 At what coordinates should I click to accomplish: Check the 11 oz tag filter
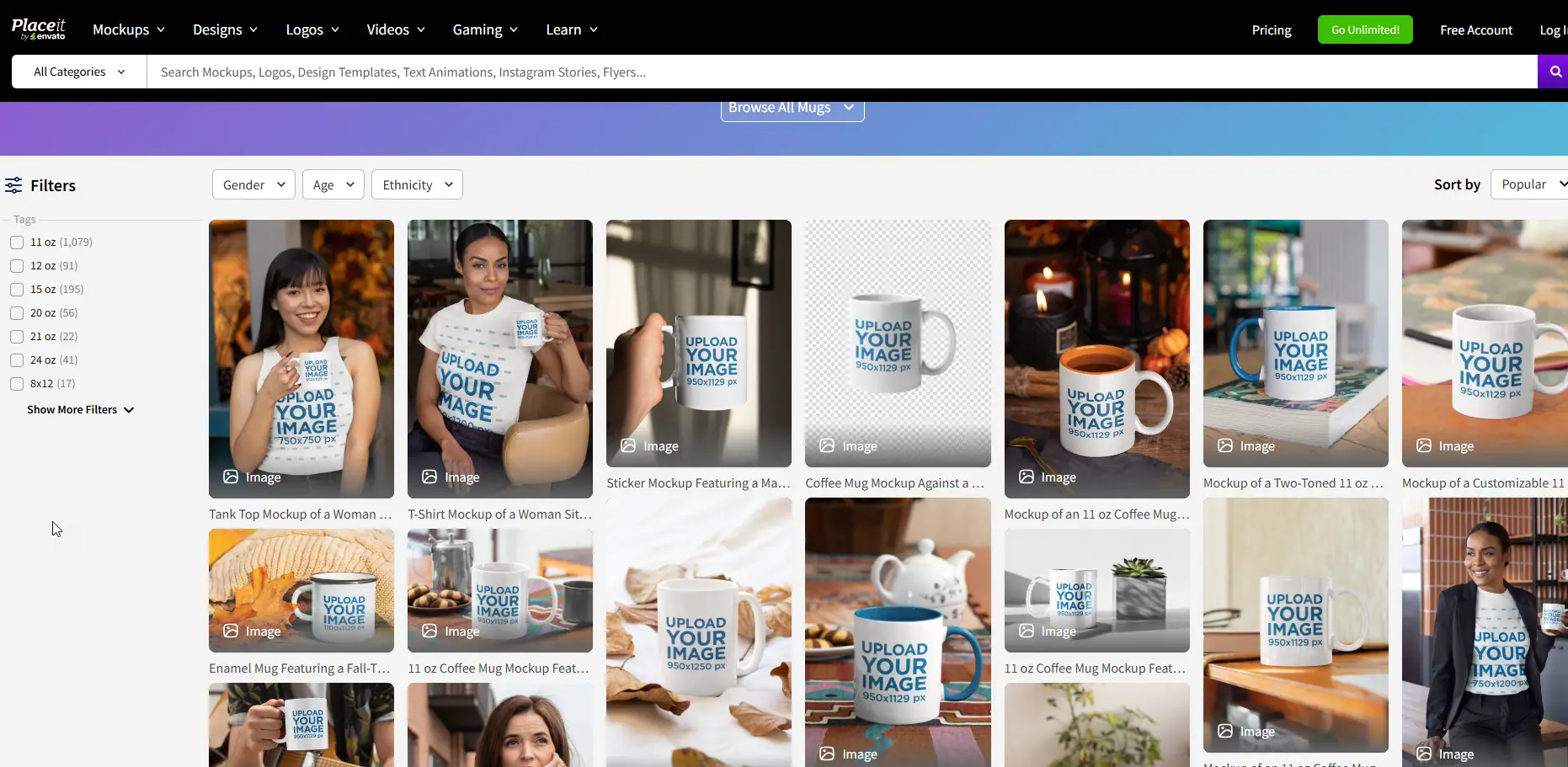coord(17,242)
